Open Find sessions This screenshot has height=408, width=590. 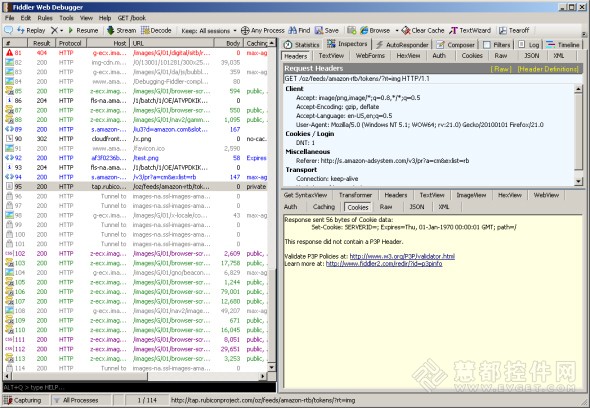(299, 30)
